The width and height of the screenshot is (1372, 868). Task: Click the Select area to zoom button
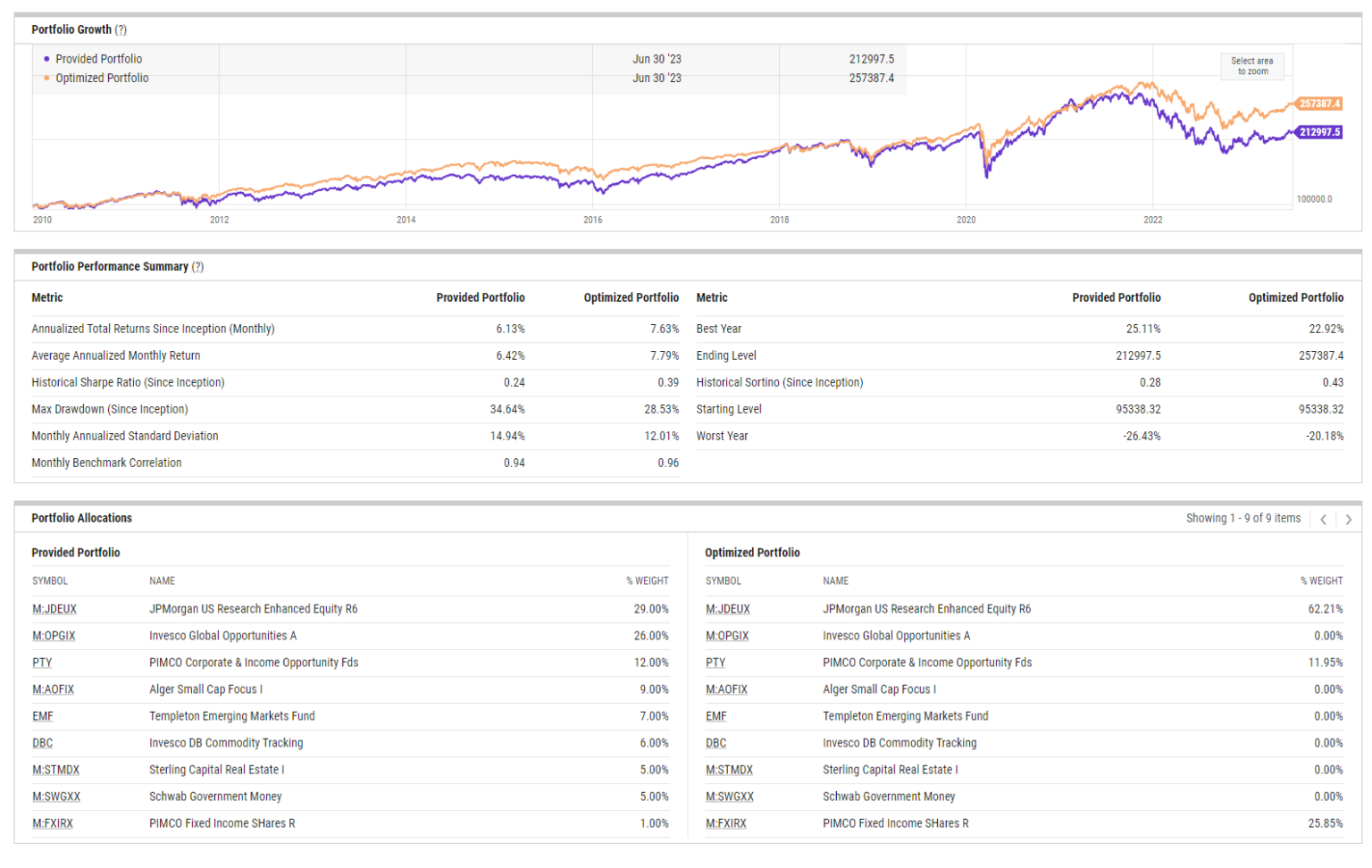[x=1252, y=65]
